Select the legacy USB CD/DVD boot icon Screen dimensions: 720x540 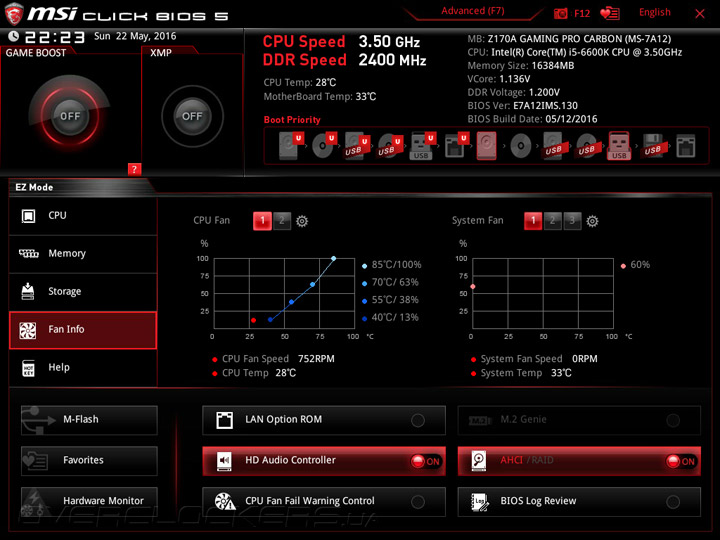tap(587, 146)
